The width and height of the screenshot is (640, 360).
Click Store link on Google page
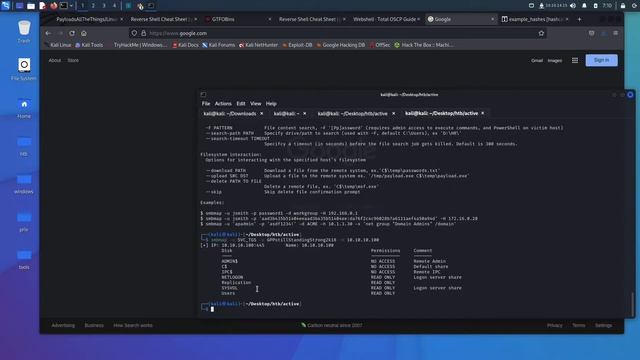(73, 60)
